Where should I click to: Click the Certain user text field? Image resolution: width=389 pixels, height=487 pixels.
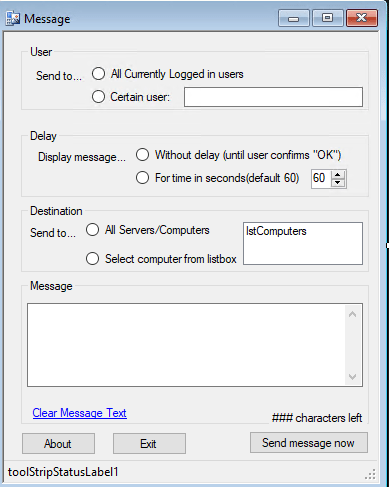click(x=273, y=97)
